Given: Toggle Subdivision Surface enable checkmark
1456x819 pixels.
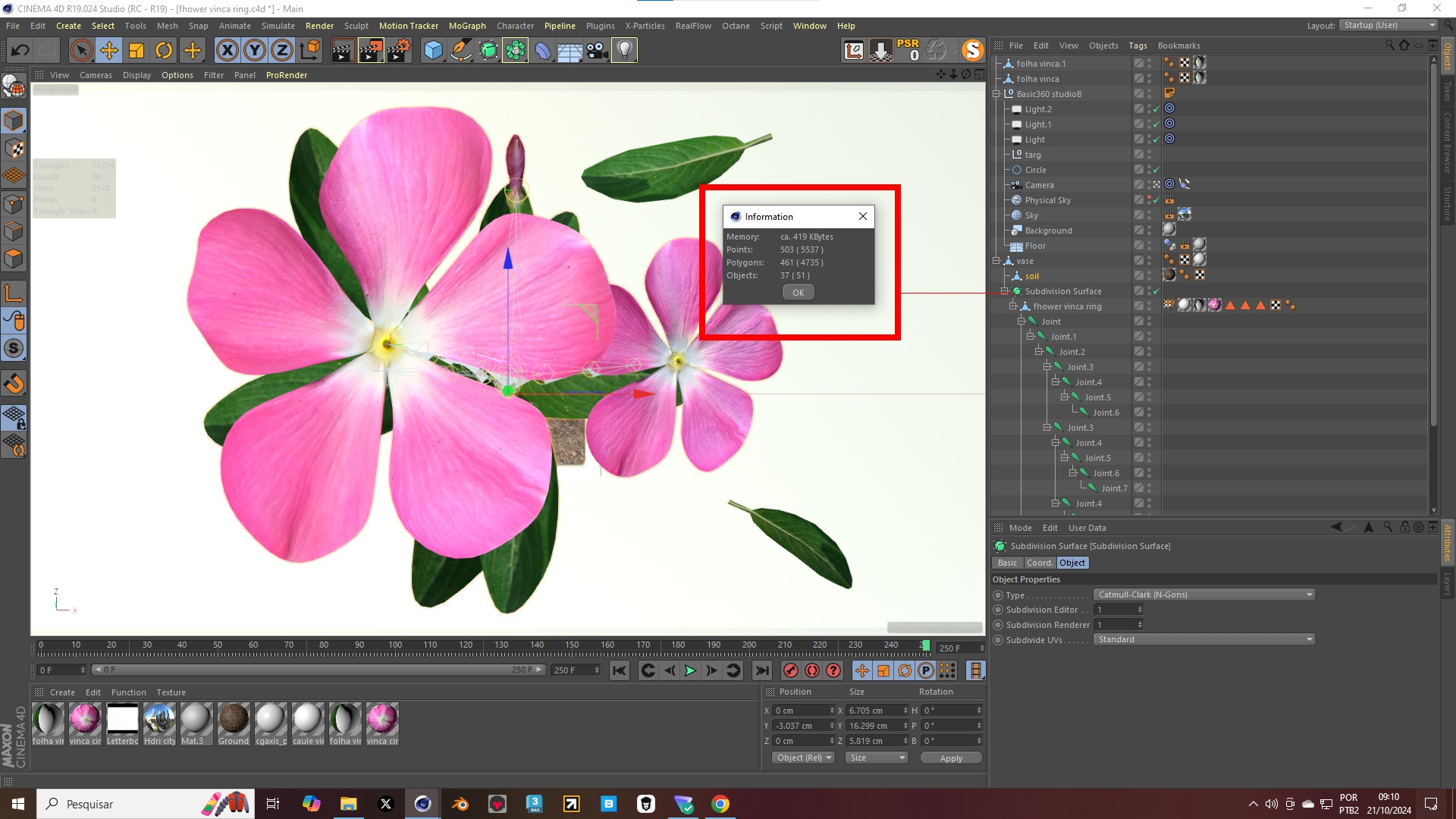Looking at the screenshot, I should pos(1156,291).
